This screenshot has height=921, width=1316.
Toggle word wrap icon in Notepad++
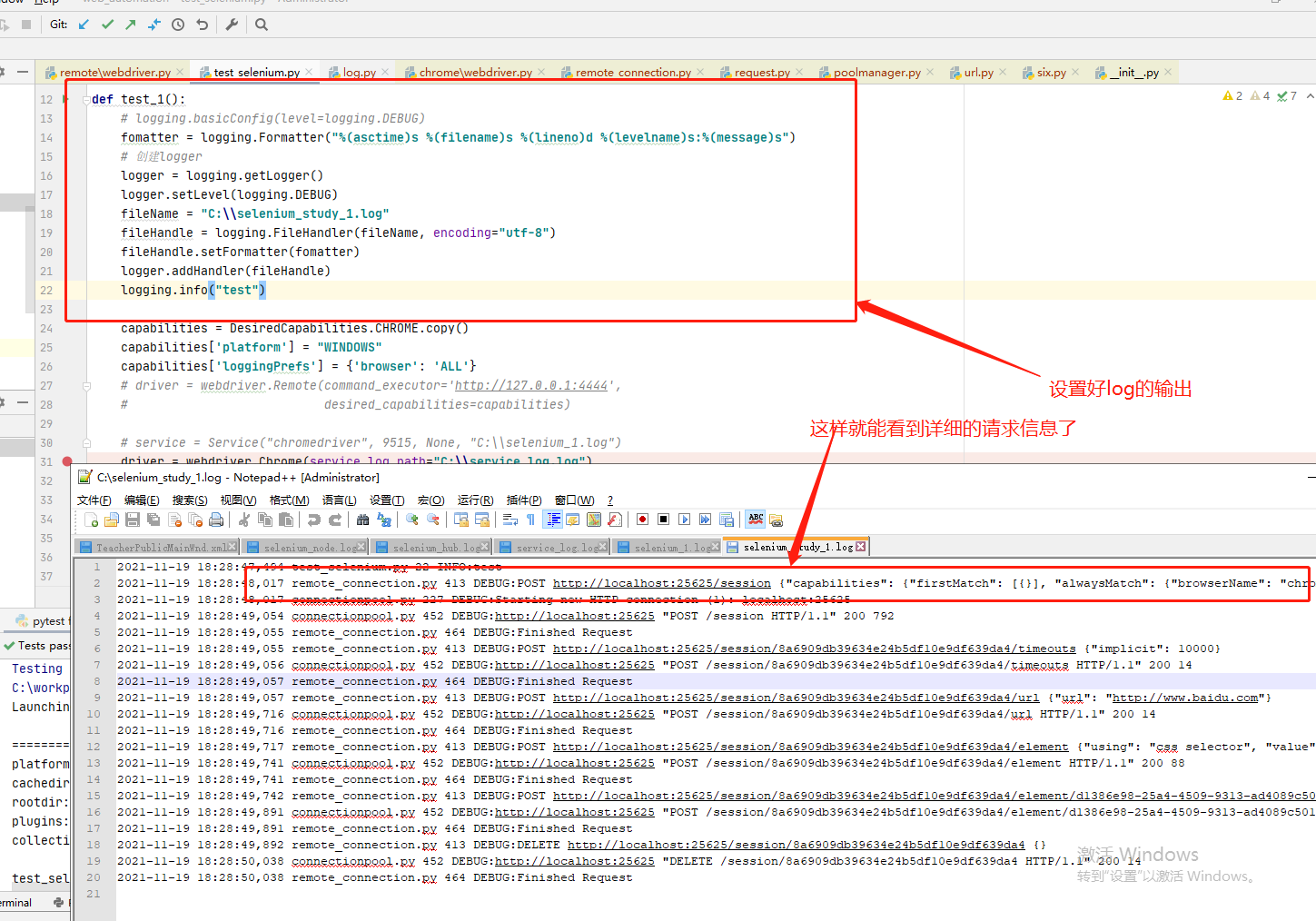tap(510, 520)
